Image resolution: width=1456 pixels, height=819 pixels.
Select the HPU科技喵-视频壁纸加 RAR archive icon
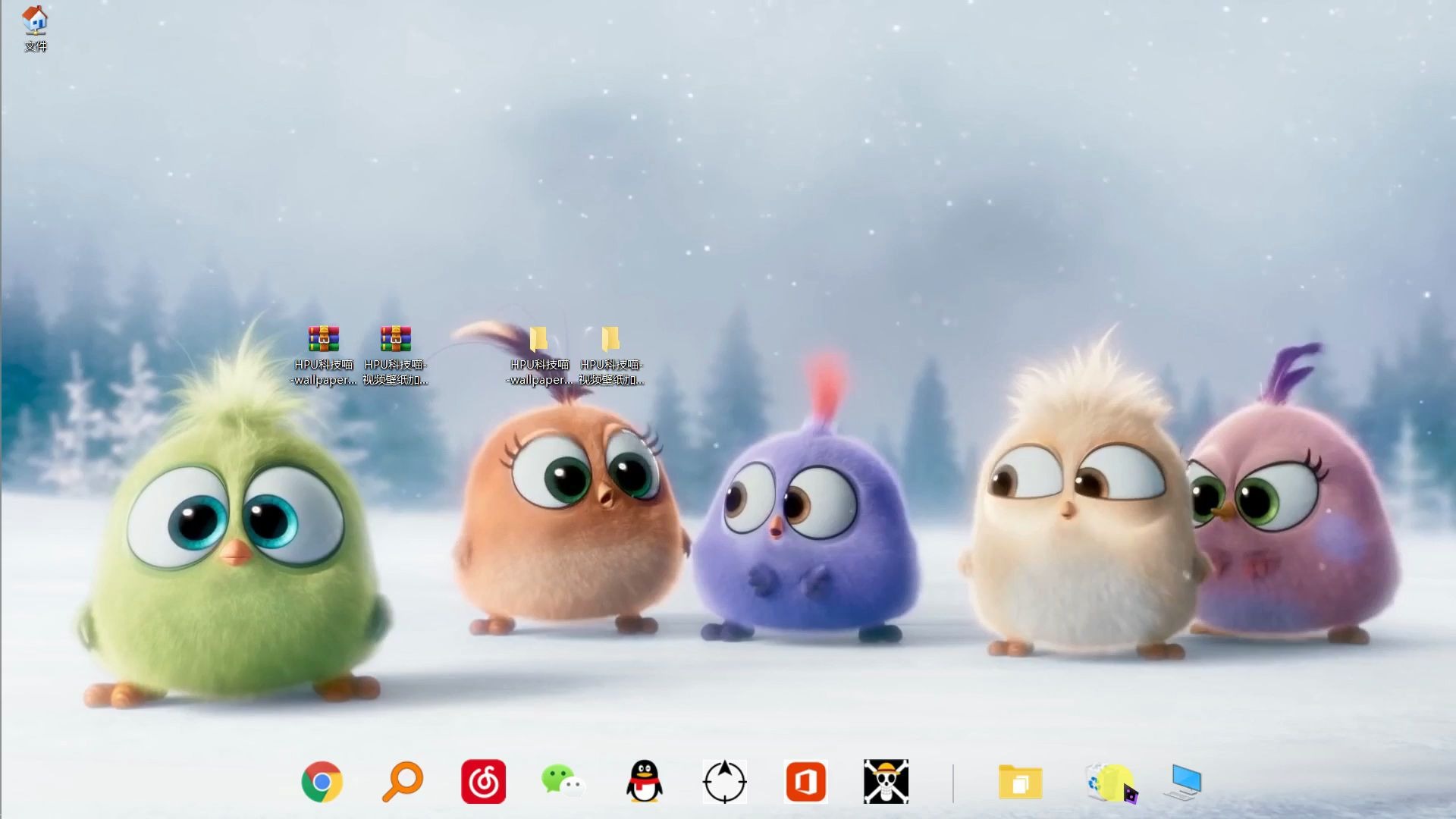coord(395,339)
